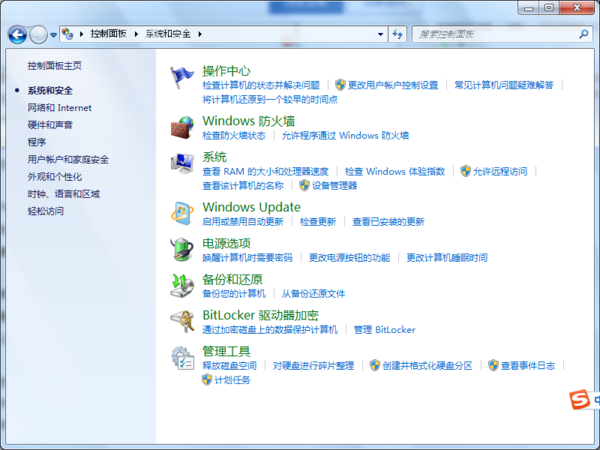Image resolution: width=600 pixels, height=450 pixels.
Task: Click shield icon beside 计划任务
Action: tap(207, 380)
